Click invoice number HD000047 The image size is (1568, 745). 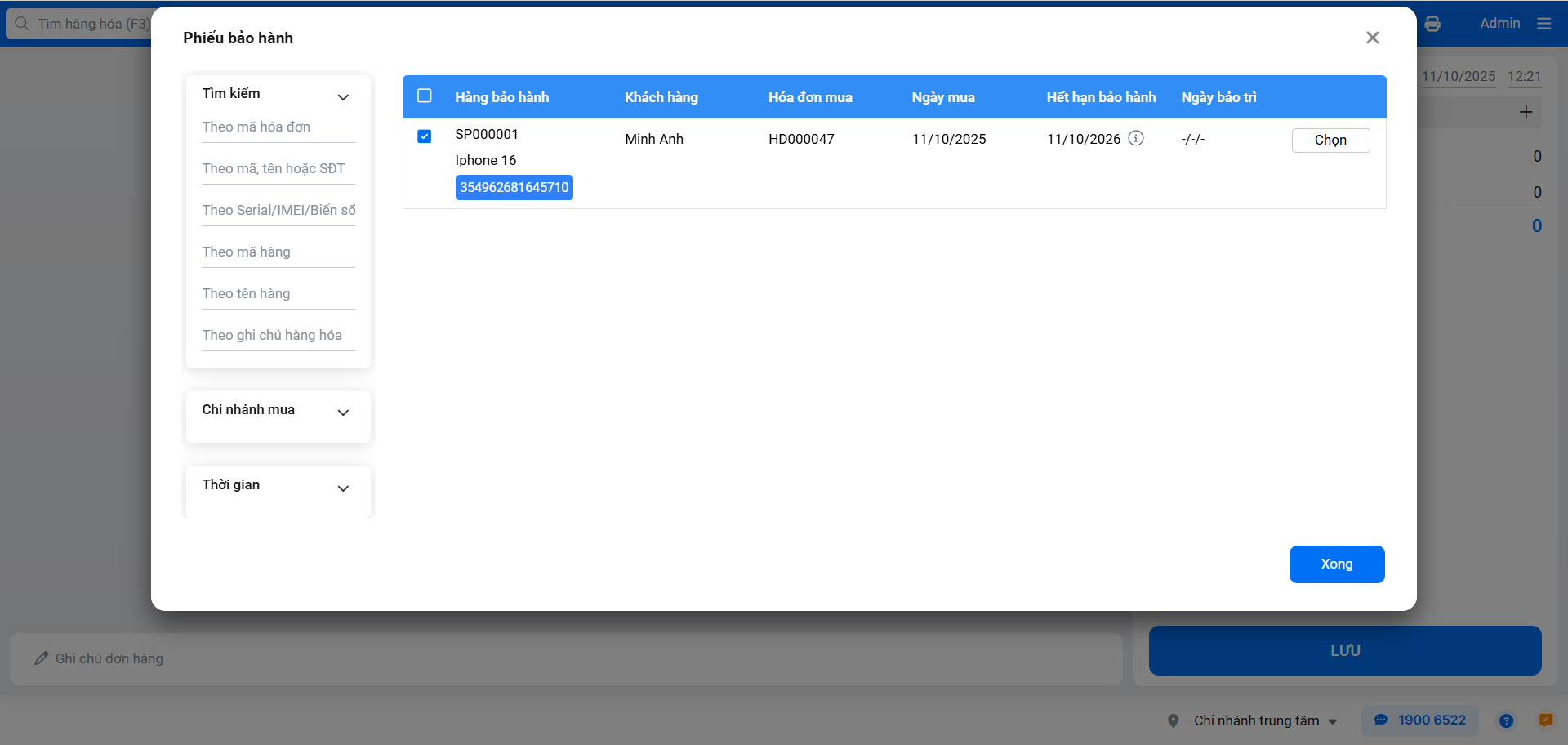[x=801, y=139]
